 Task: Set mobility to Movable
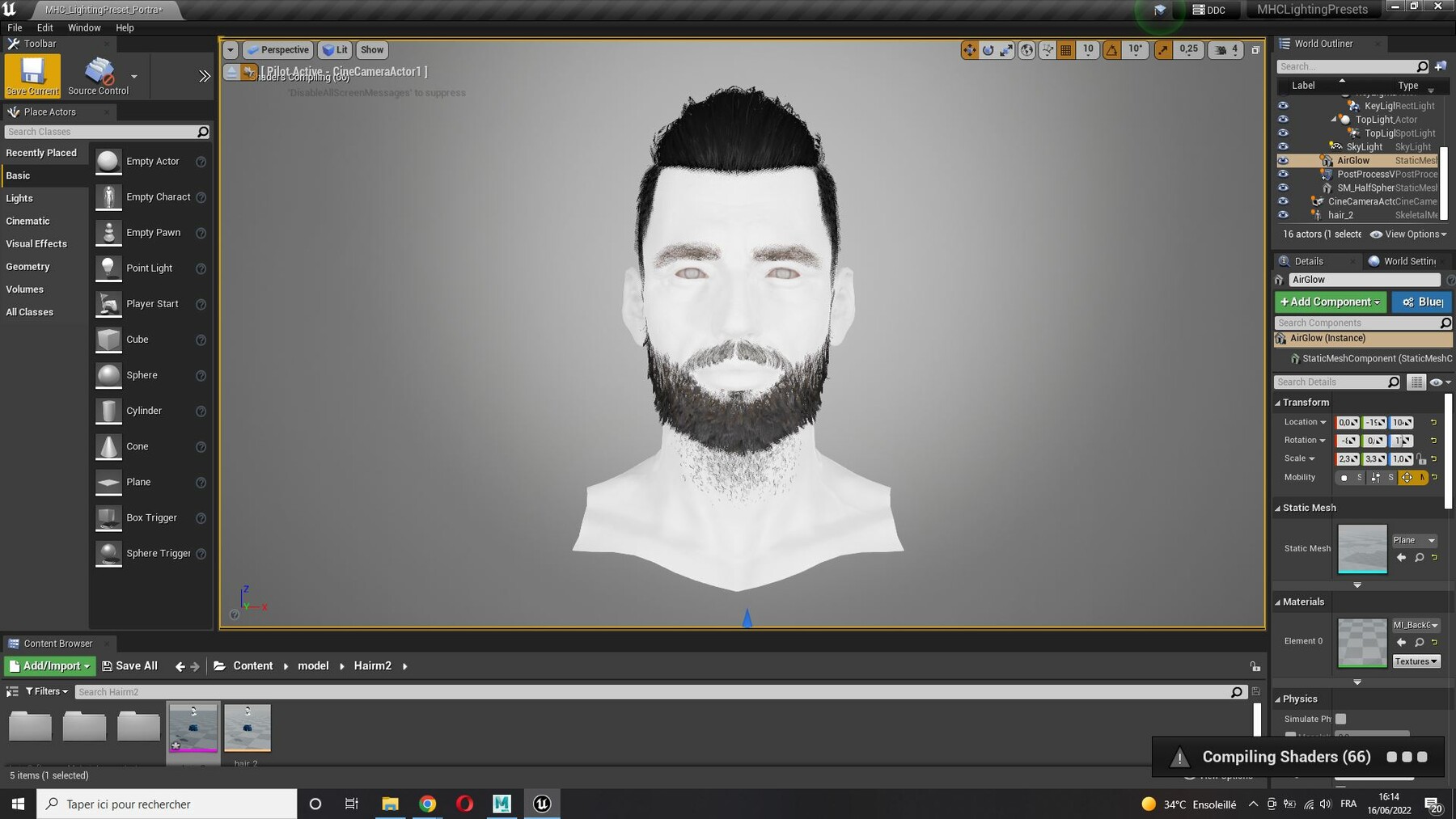[x=1414, y=478]
